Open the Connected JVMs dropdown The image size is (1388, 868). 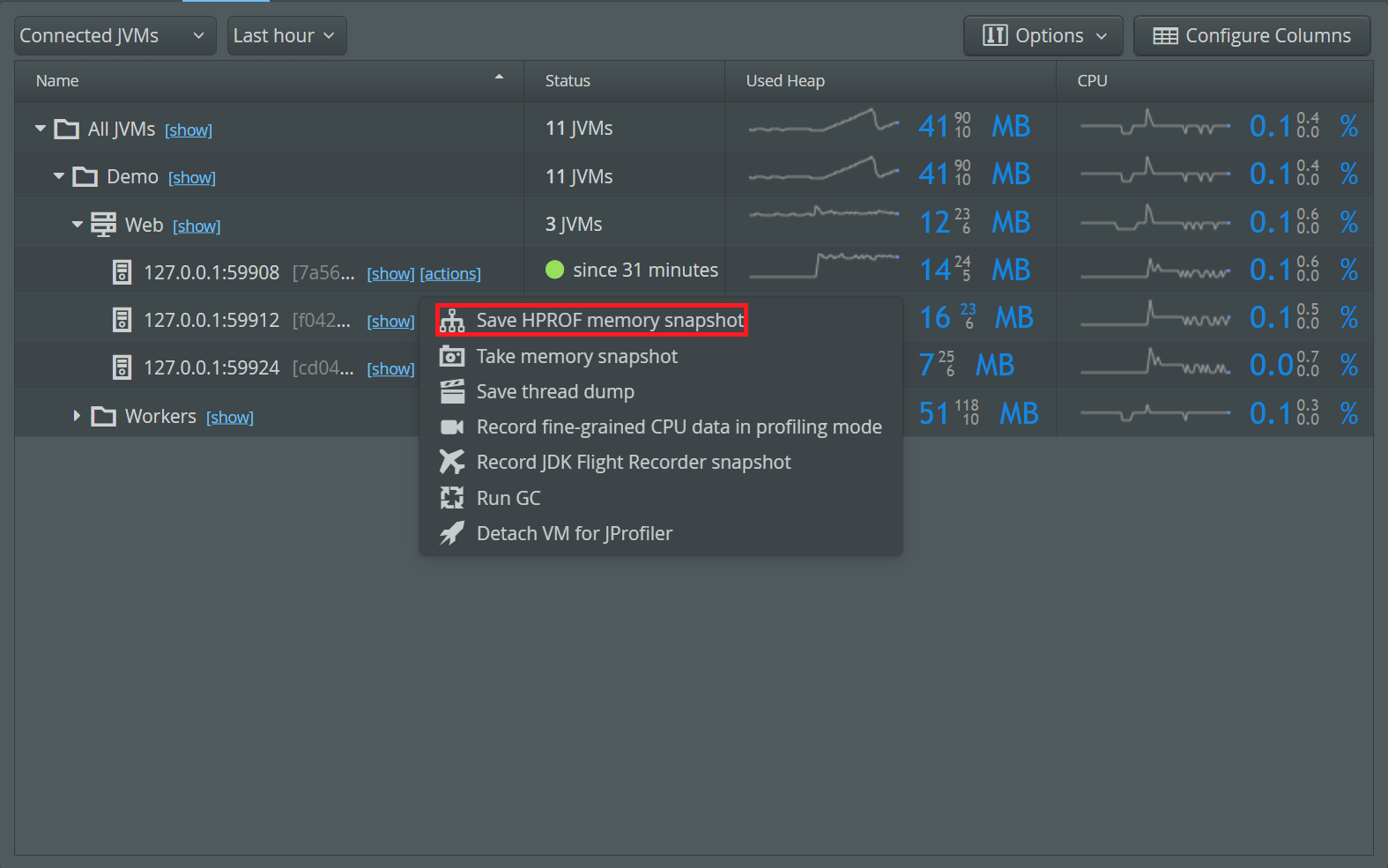point(115,36)
